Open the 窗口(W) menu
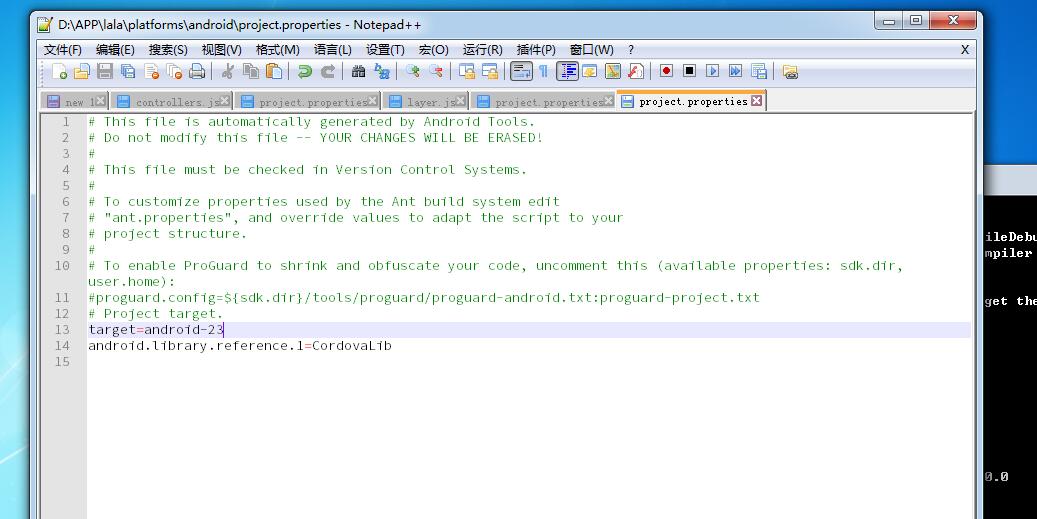Image resolution: width=1037 pixels, height=519 pixels. pos(592,50)
